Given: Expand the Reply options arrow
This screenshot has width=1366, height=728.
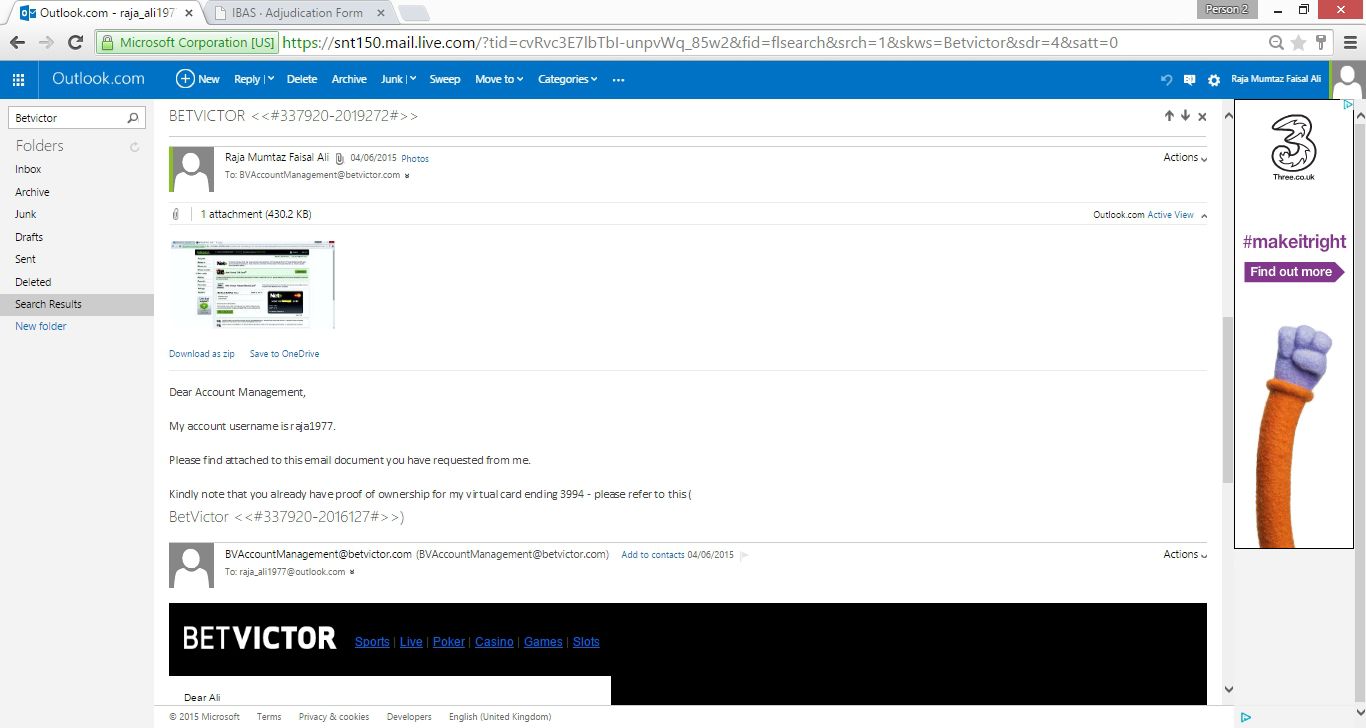Looking at the screenshot, I should pyautogui.click(x=270, y=79).
